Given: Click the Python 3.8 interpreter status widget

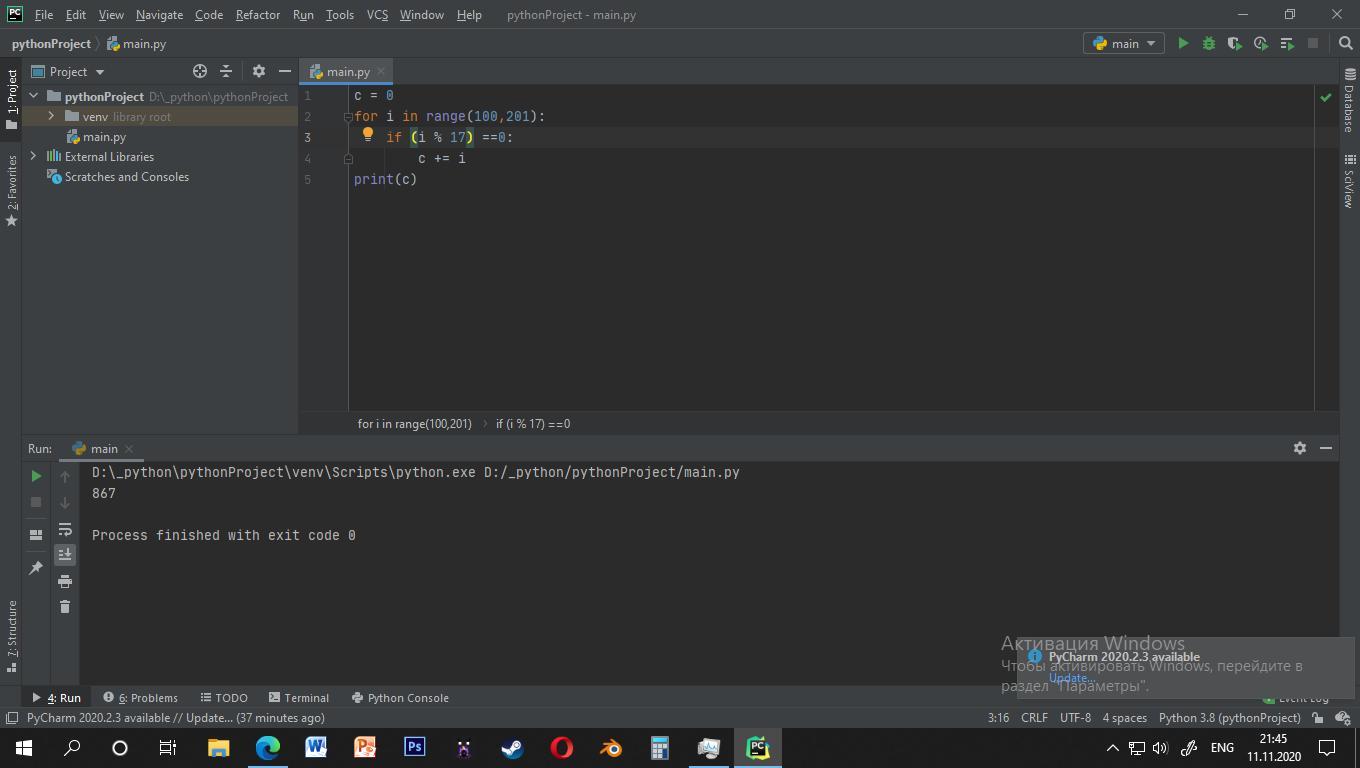Looking at the screenshot, I should 1229,718.
